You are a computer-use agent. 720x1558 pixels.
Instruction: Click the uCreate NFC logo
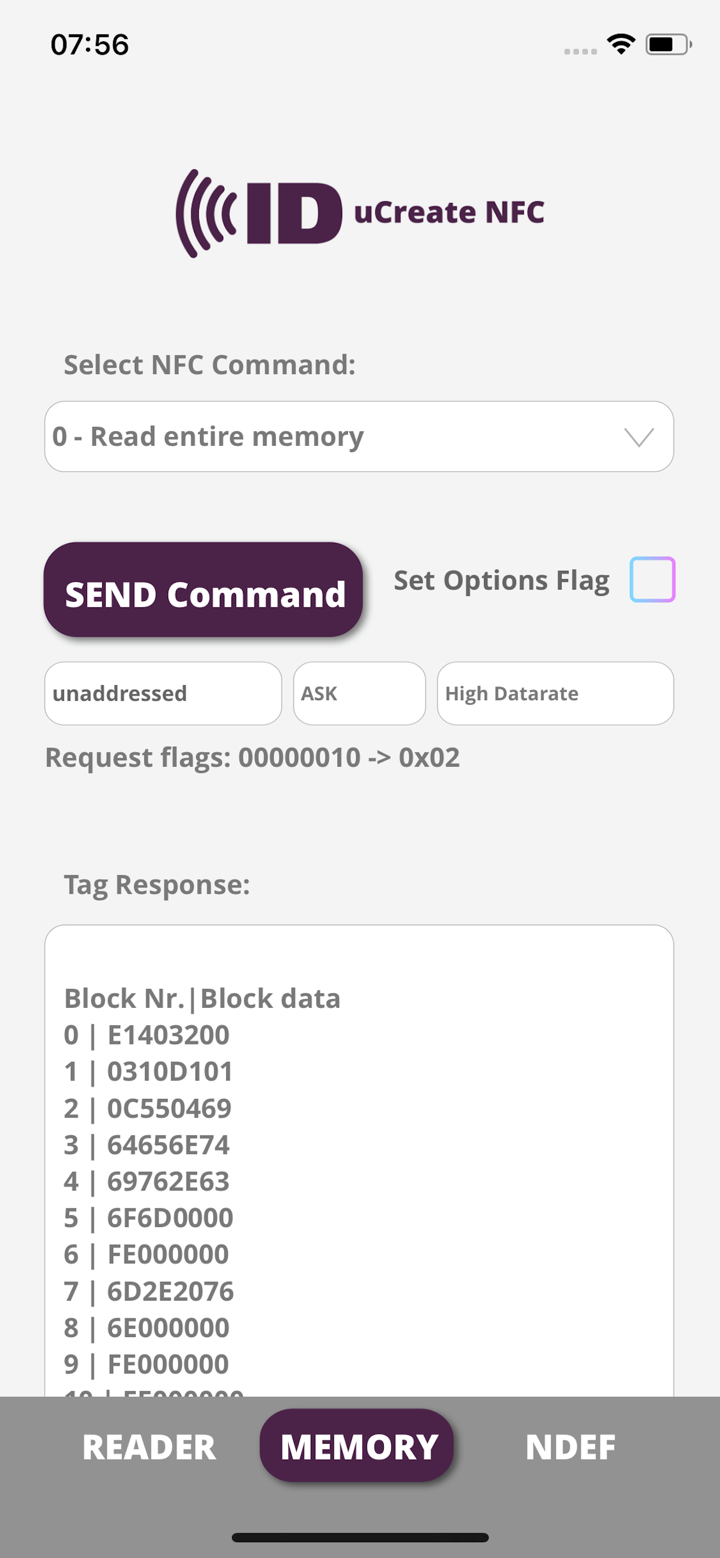point(360,212)
